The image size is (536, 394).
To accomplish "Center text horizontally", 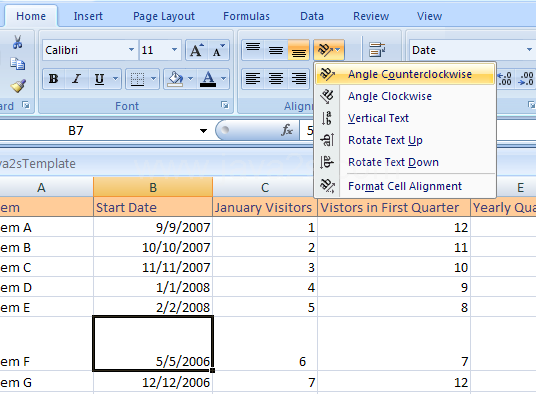I will 276,79.
